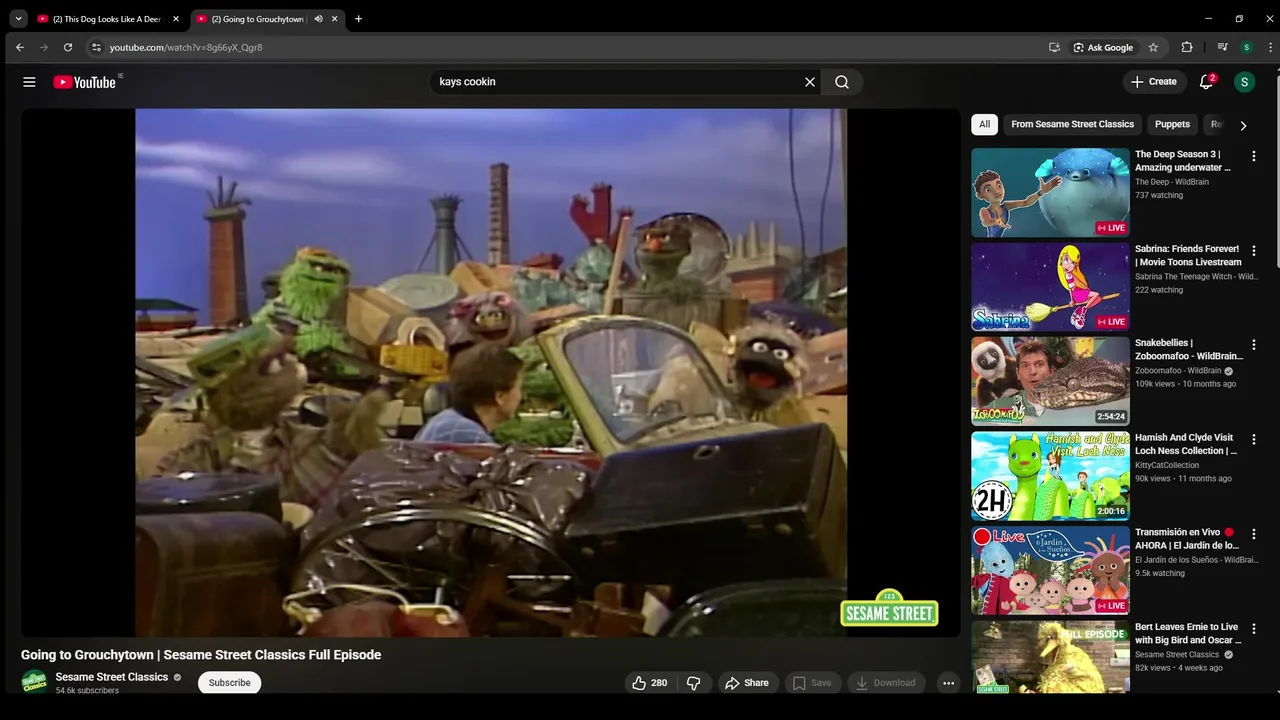Open the Snakebellies video title
Screen dimensions: 1280x720
tap(1188, 350)
